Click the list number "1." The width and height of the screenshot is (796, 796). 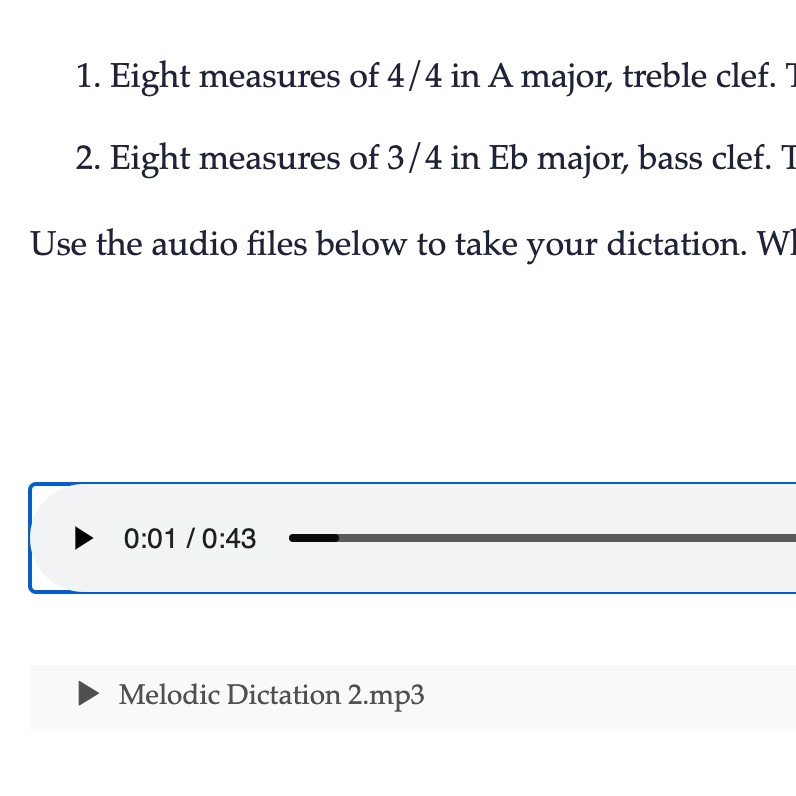point(88,77)
